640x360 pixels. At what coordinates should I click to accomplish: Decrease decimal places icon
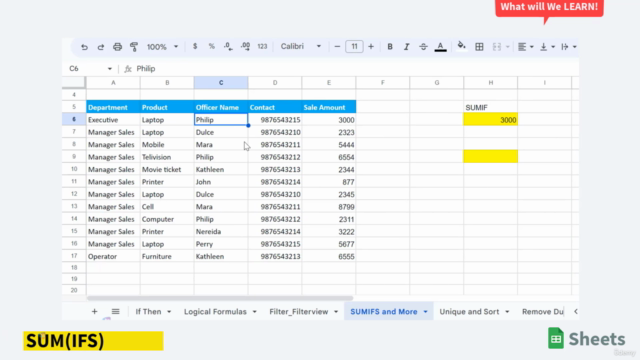click(228, 47)
